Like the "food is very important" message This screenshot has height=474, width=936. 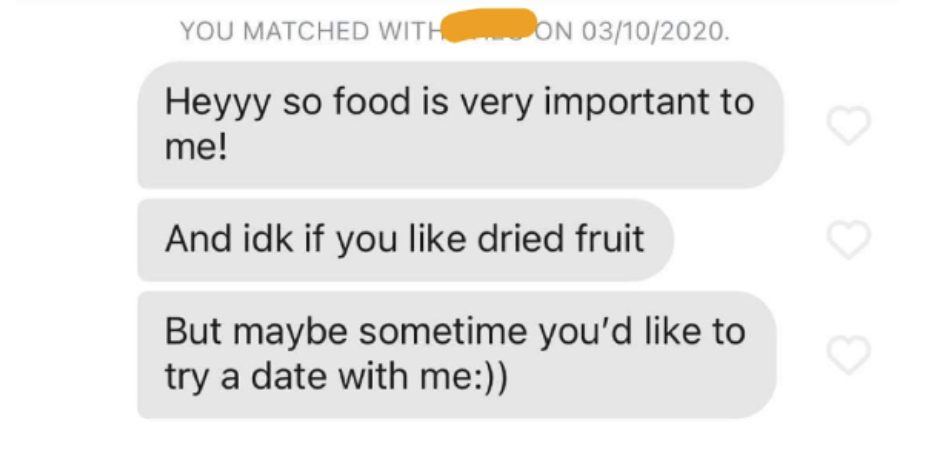coord(848,125)
